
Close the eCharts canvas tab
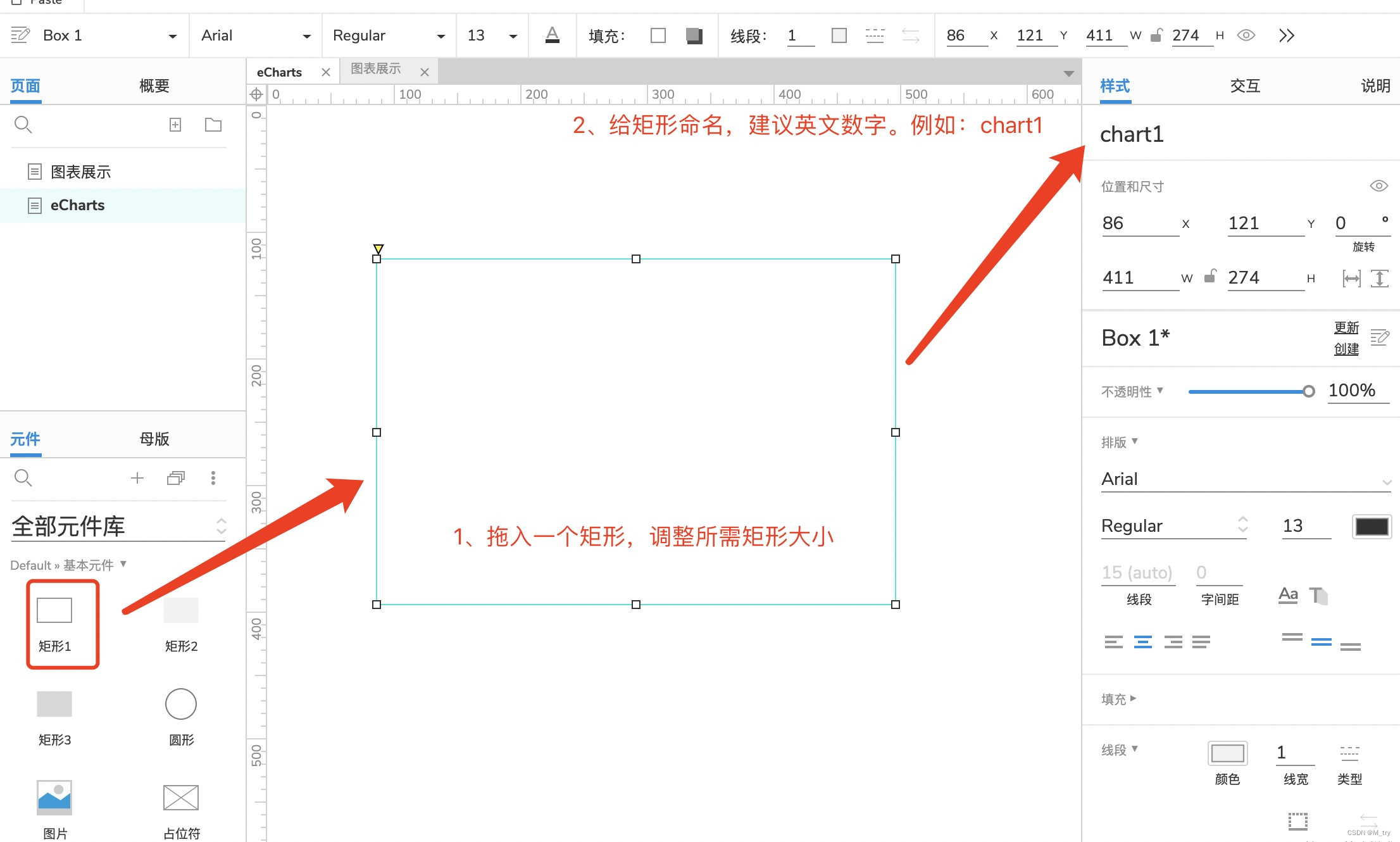pos(326,72)
